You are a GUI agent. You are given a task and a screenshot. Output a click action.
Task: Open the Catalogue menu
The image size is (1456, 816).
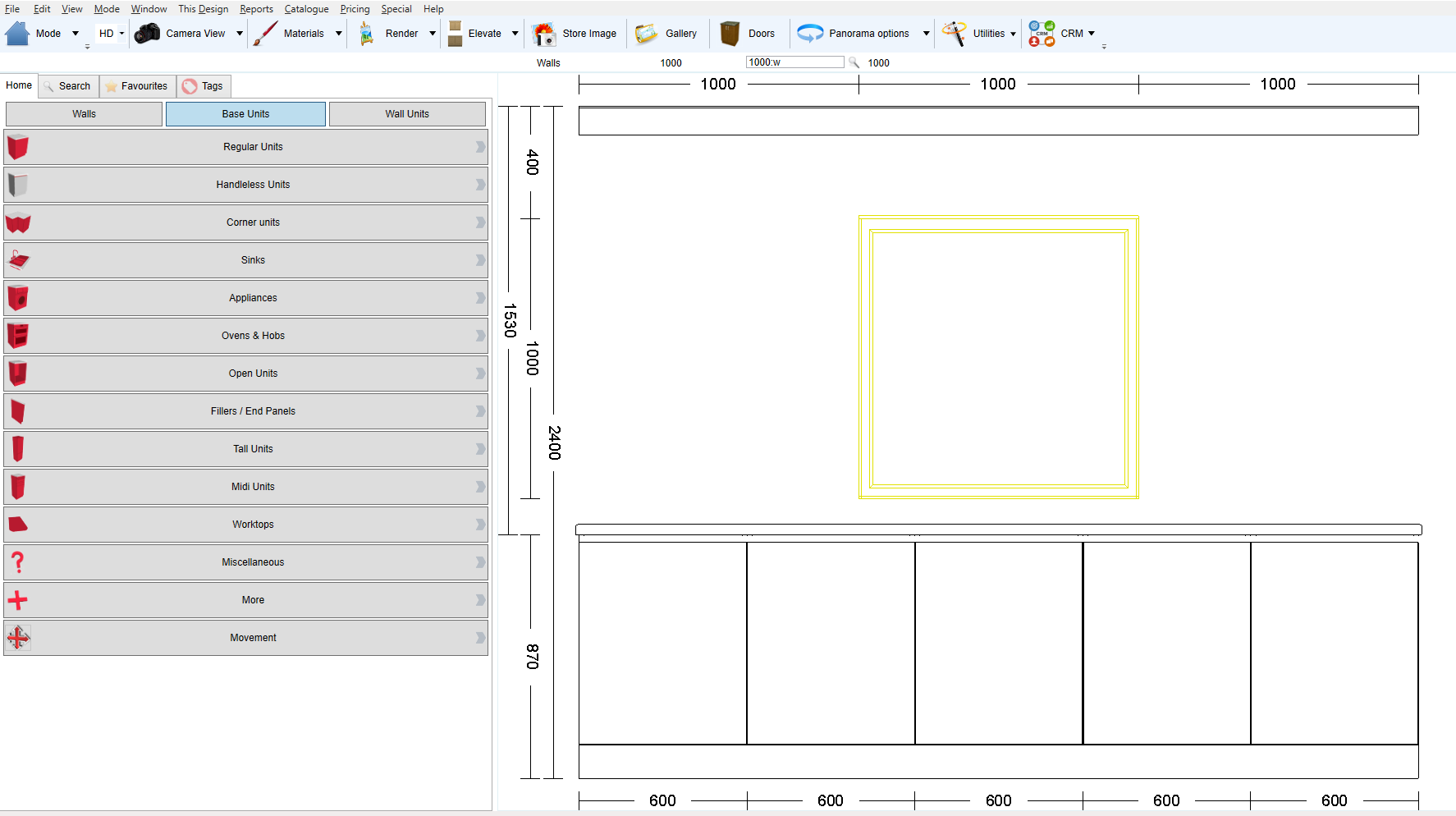click(306, 9)
